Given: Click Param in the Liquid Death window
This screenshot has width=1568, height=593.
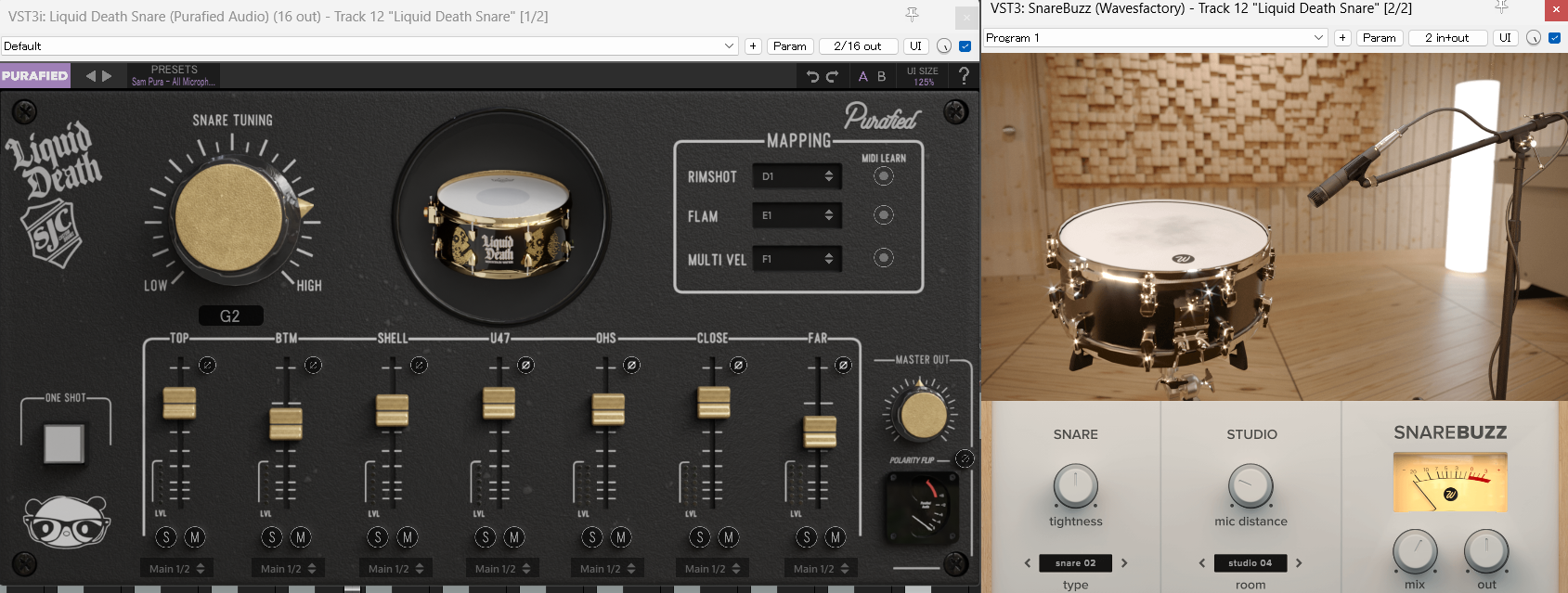Looking at the screenshot, I should pos(790,46).
